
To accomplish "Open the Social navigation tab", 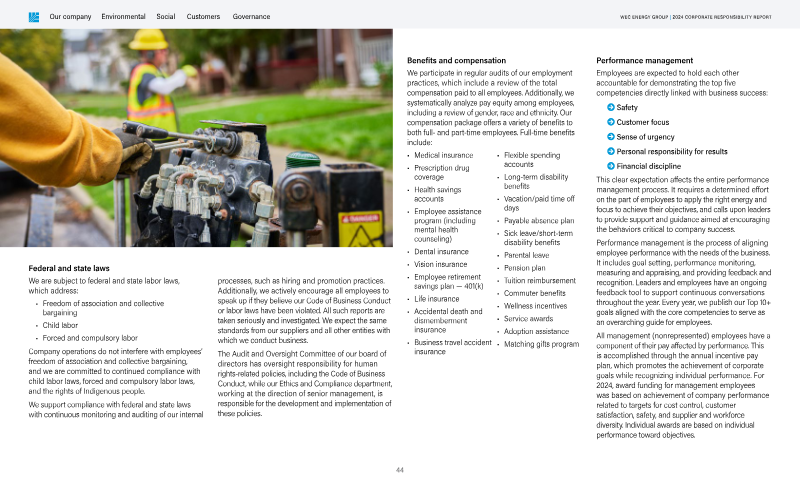I will 166,17.
